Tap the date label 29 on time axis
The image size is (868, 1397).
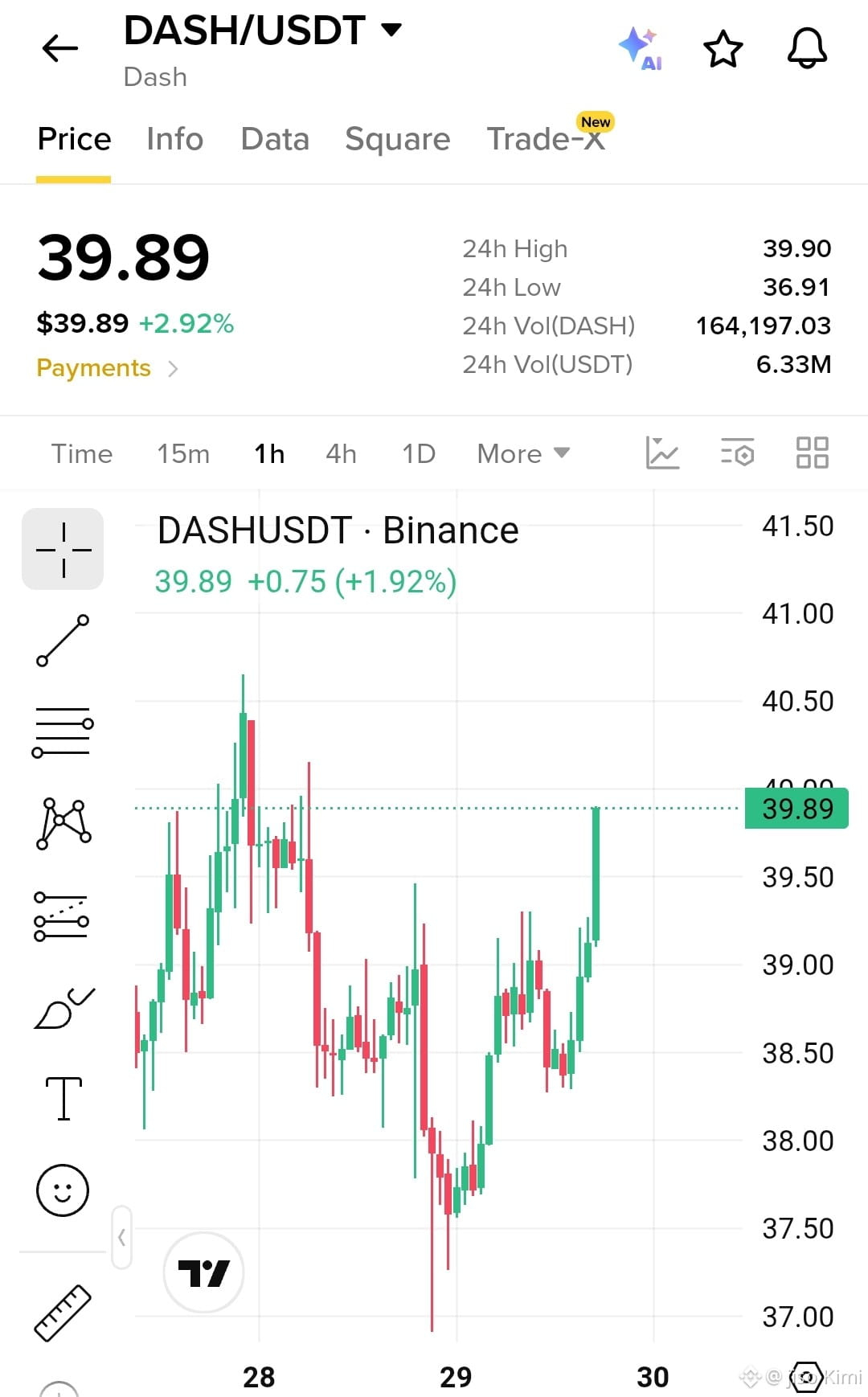pyautogui.click(x=456, y=1377)
